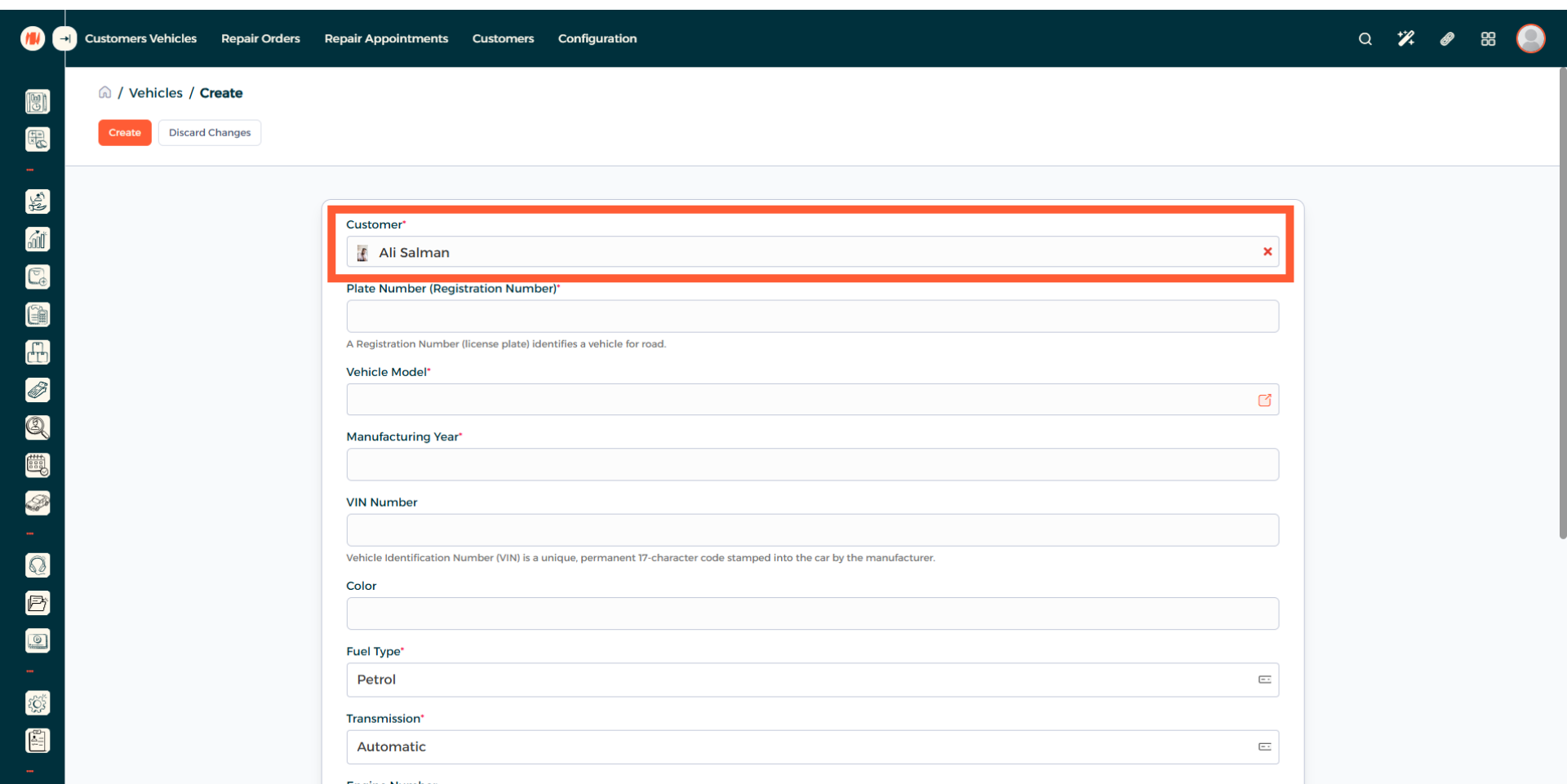Click the magic wand icon
The width and height of the screenshot is (1567, 784).
(x=1405, y=39)
